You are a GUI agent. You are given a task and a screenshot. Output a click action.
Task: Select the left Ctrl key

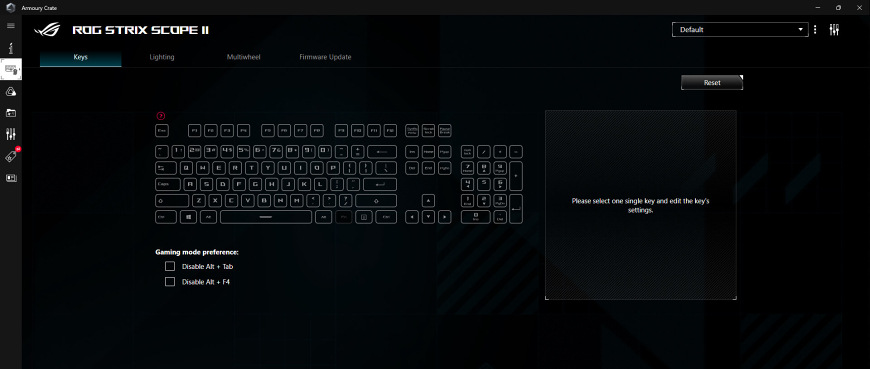point(166,217)
